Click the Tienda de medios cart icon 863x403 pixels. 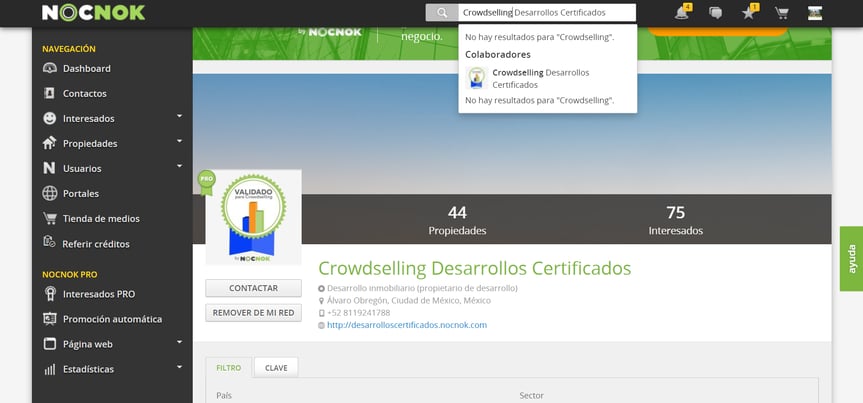tap(50, 219)
